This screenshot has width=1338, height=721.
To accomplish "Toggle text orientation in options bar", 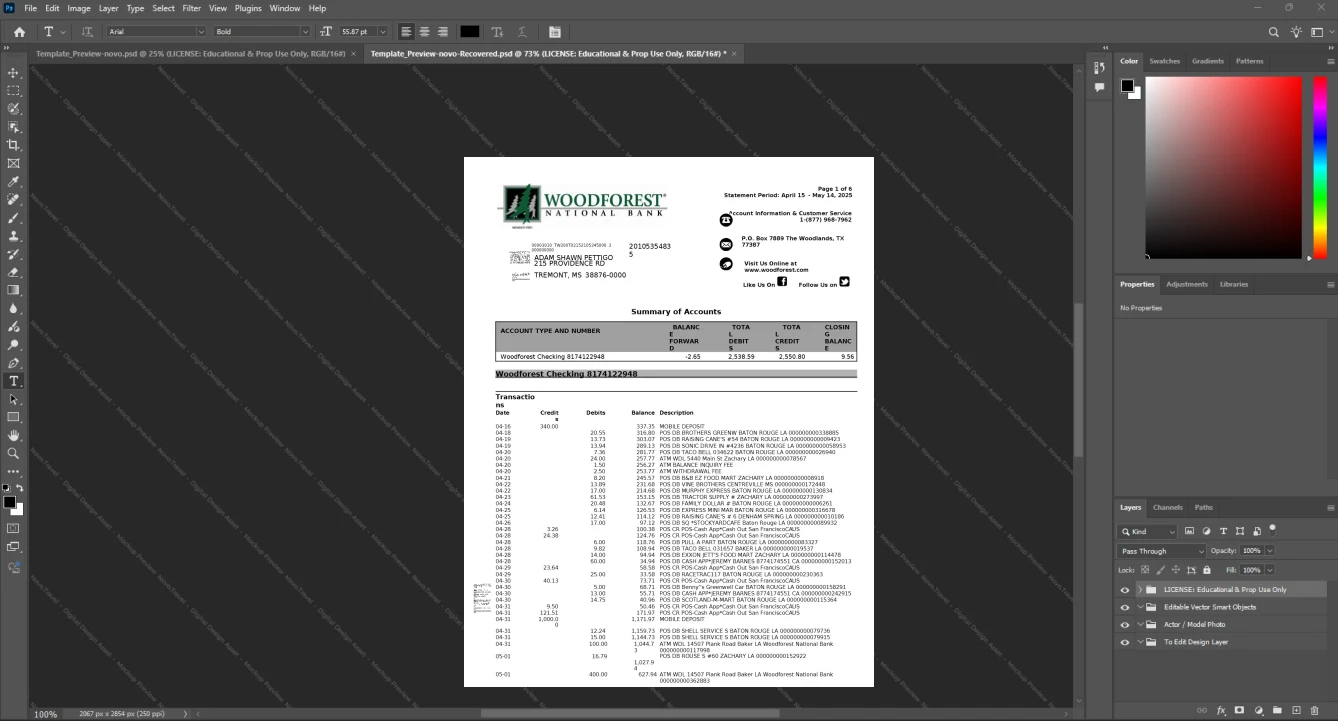I will click(87, 32).
